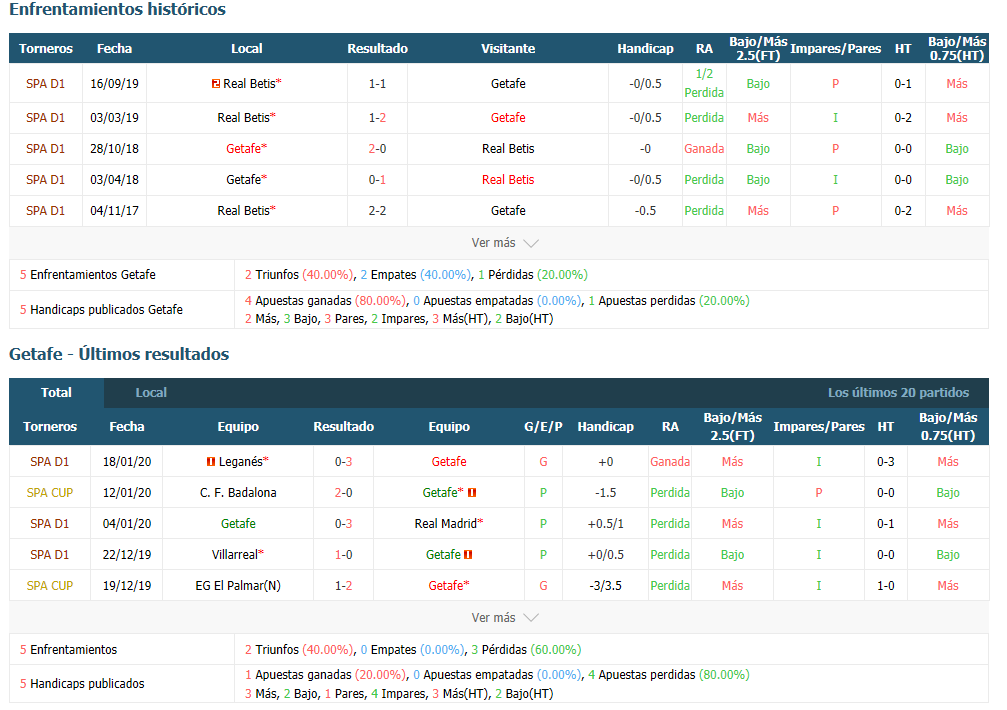Click the red card icon in the C. F. Badalona row
The height and width of the screenshot is (710, 1007).
pyautogui.click(x=472, y=492)
